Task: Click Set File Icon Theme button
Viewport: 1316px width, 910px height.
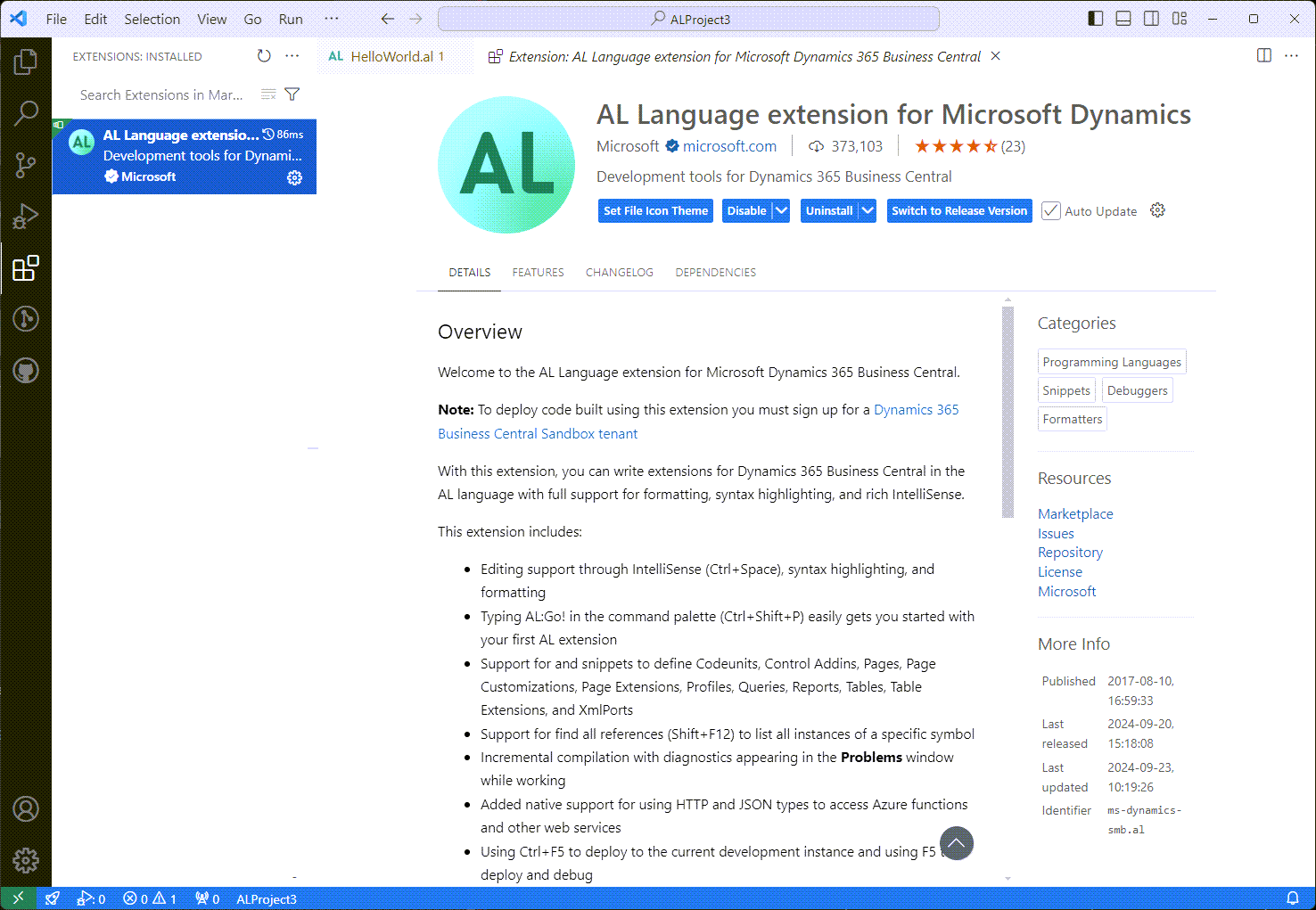Action: click(655, 210)
